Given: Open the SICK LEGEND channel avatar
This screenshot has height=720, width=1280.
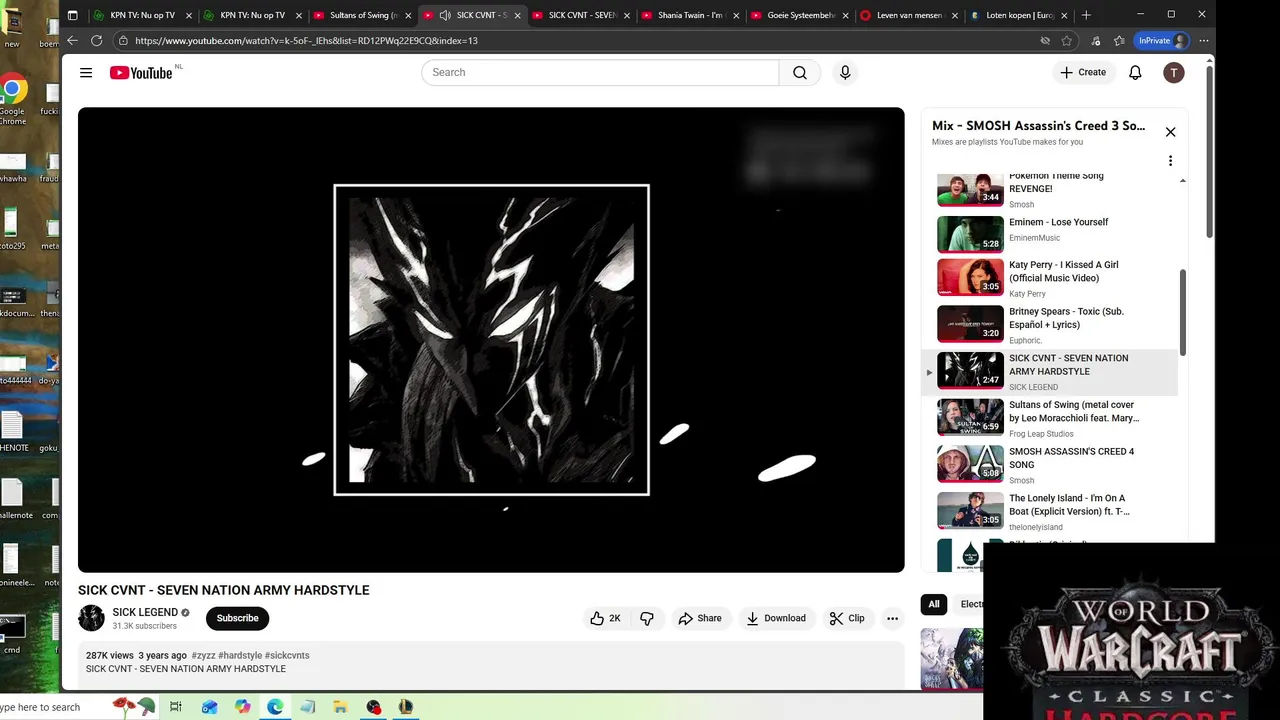Looking at the screenshot, I should click(x=91, y=618).
